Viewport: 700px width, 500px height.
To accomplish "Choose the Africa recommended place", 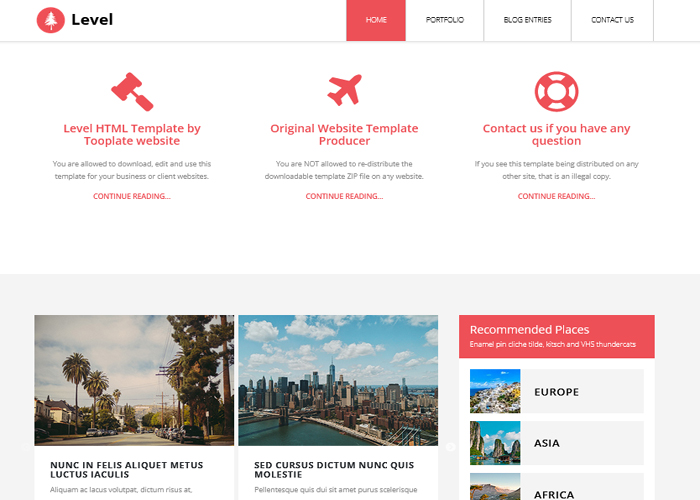I will [x=557, y=487].
